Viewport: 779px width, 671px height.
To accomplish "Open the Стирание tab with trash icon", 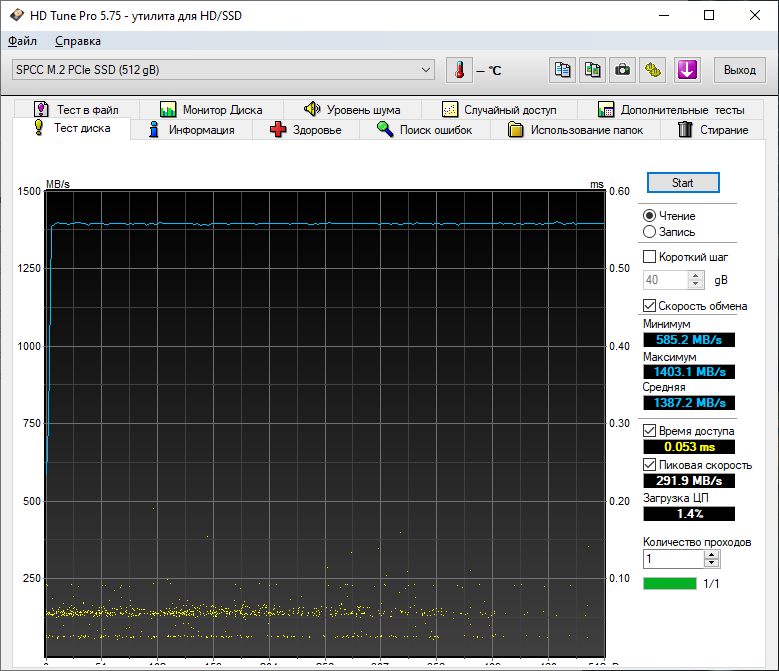I will tap(712, 130).
